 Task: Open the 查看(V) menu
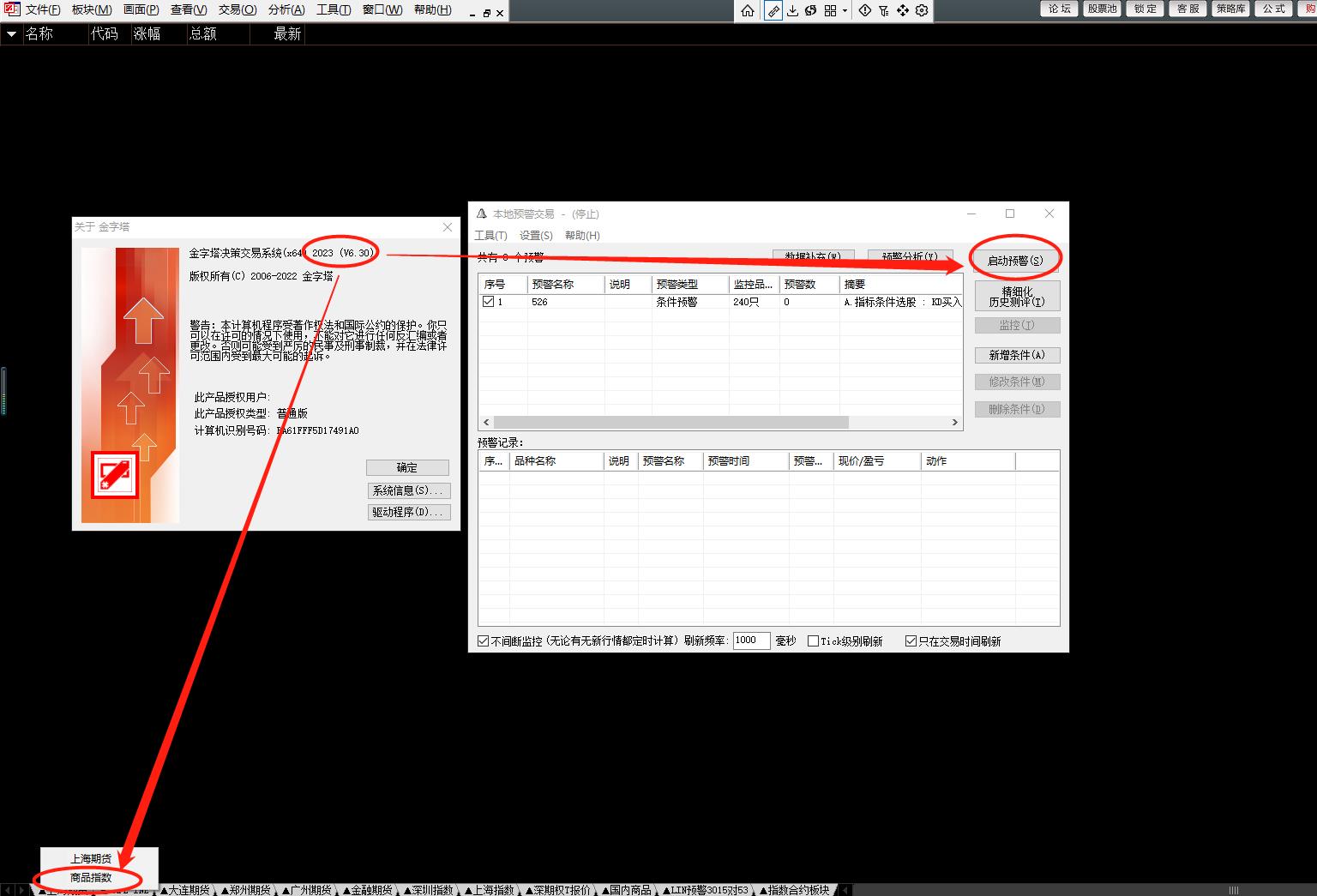point(189,9)
